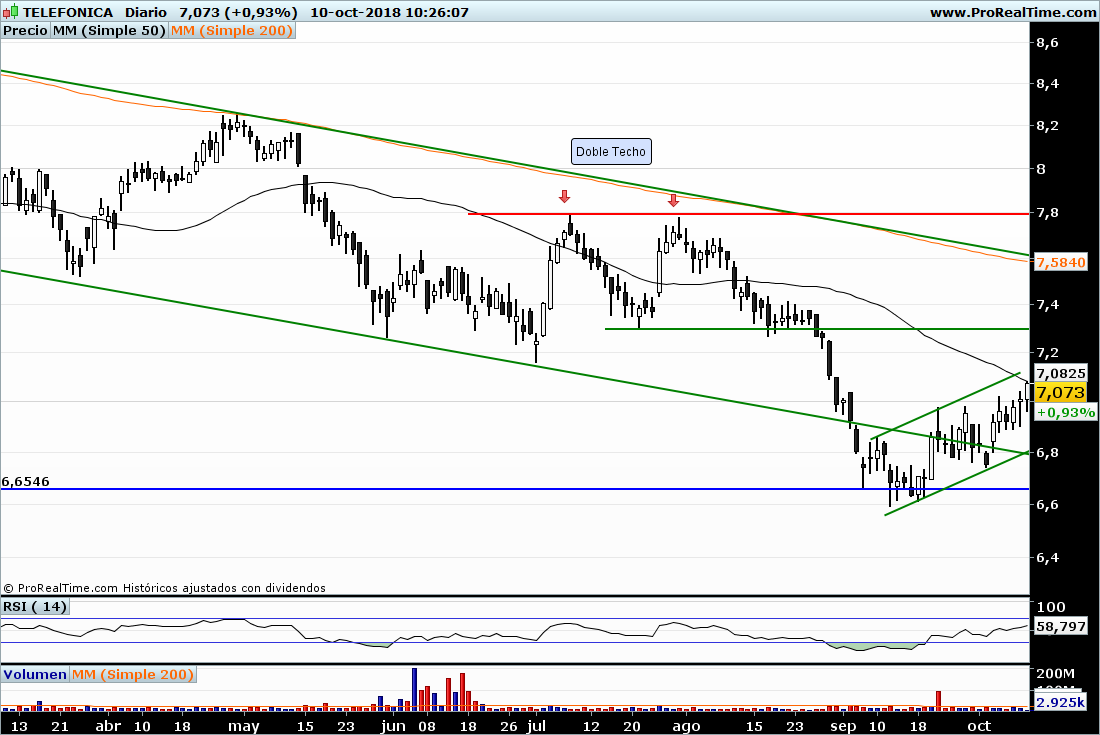Viewport: 1100px width, 735px height.
Task: Click the orange 7,5840 moving average value
Action: 1061,262
